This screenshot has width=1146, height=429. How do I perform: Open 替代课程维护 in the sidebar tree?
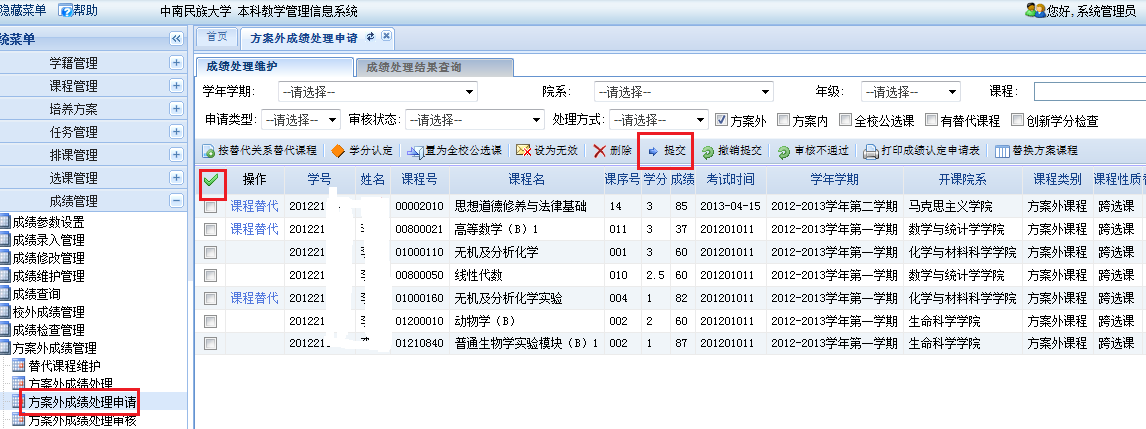tap(64, 366)
